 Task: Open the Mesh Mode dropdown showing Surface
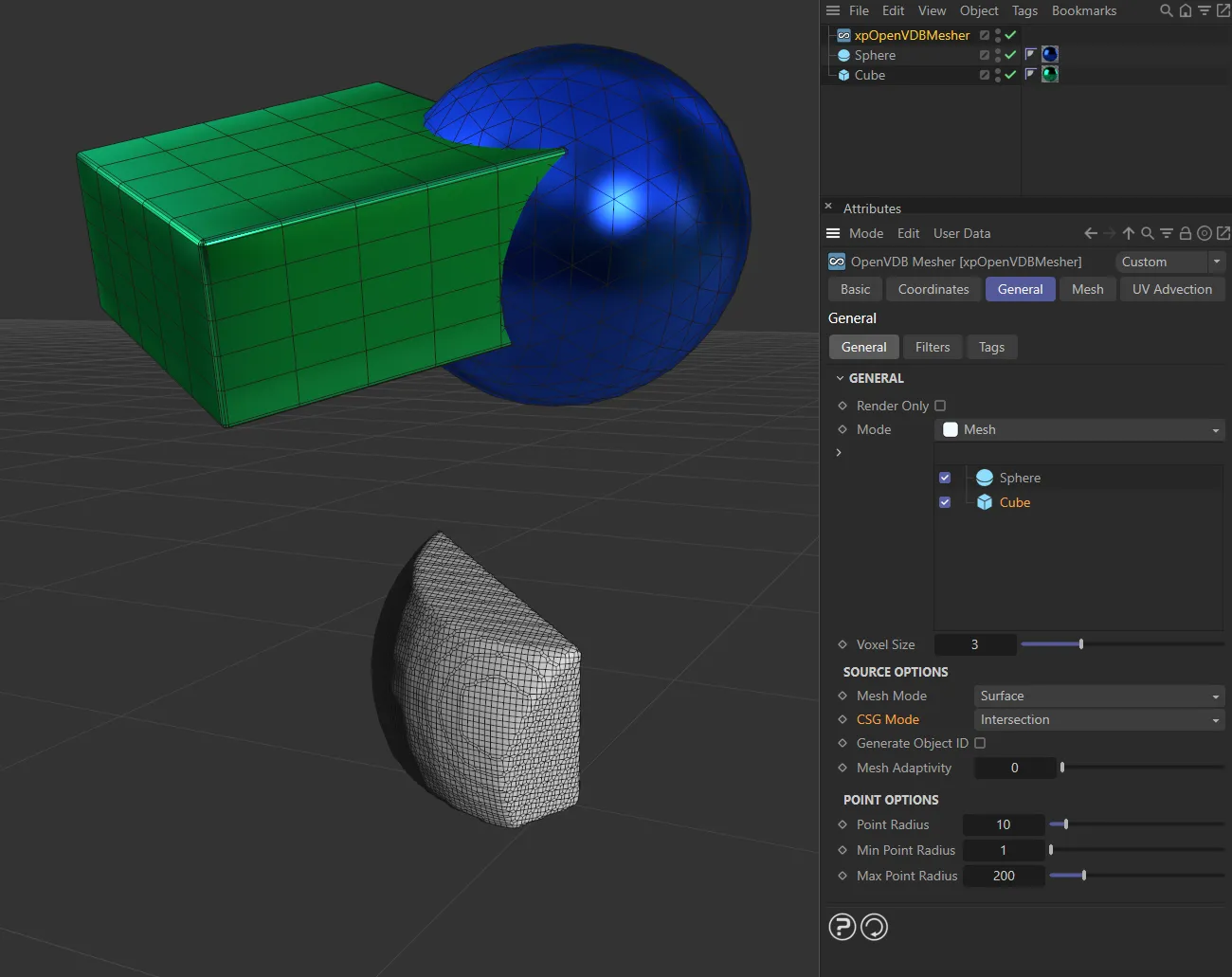point(1098,696)
